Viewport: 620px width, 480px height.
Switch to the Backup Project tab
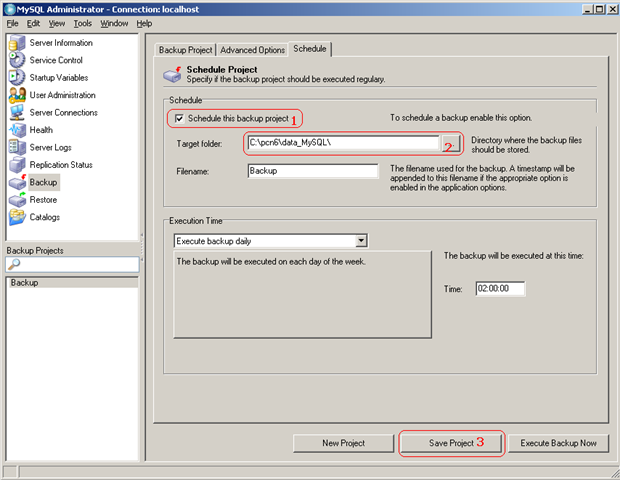click(x=185, y=50)
